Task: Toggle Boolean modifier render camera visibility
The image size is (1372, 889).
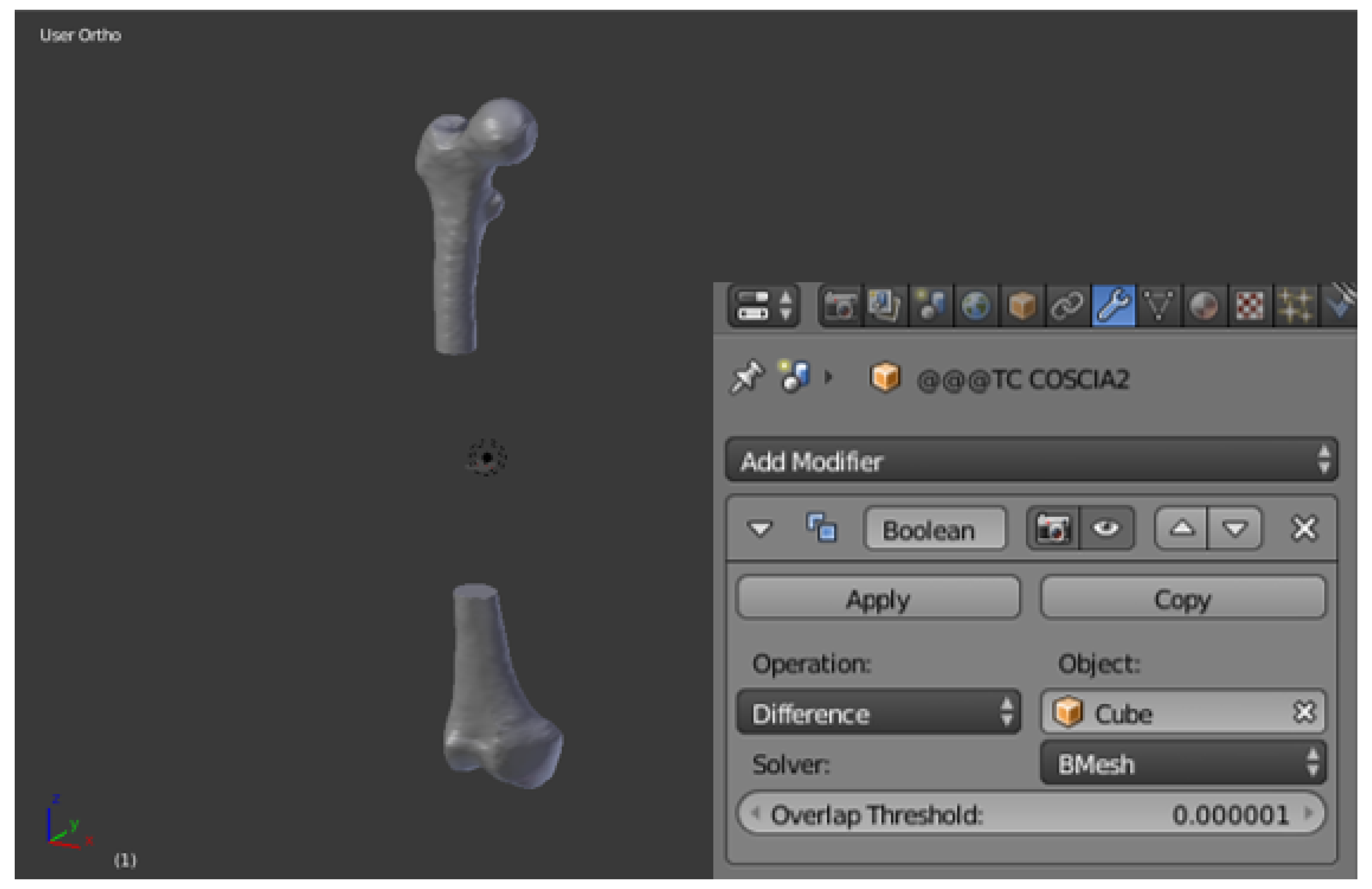Action: pos(1053,528)
